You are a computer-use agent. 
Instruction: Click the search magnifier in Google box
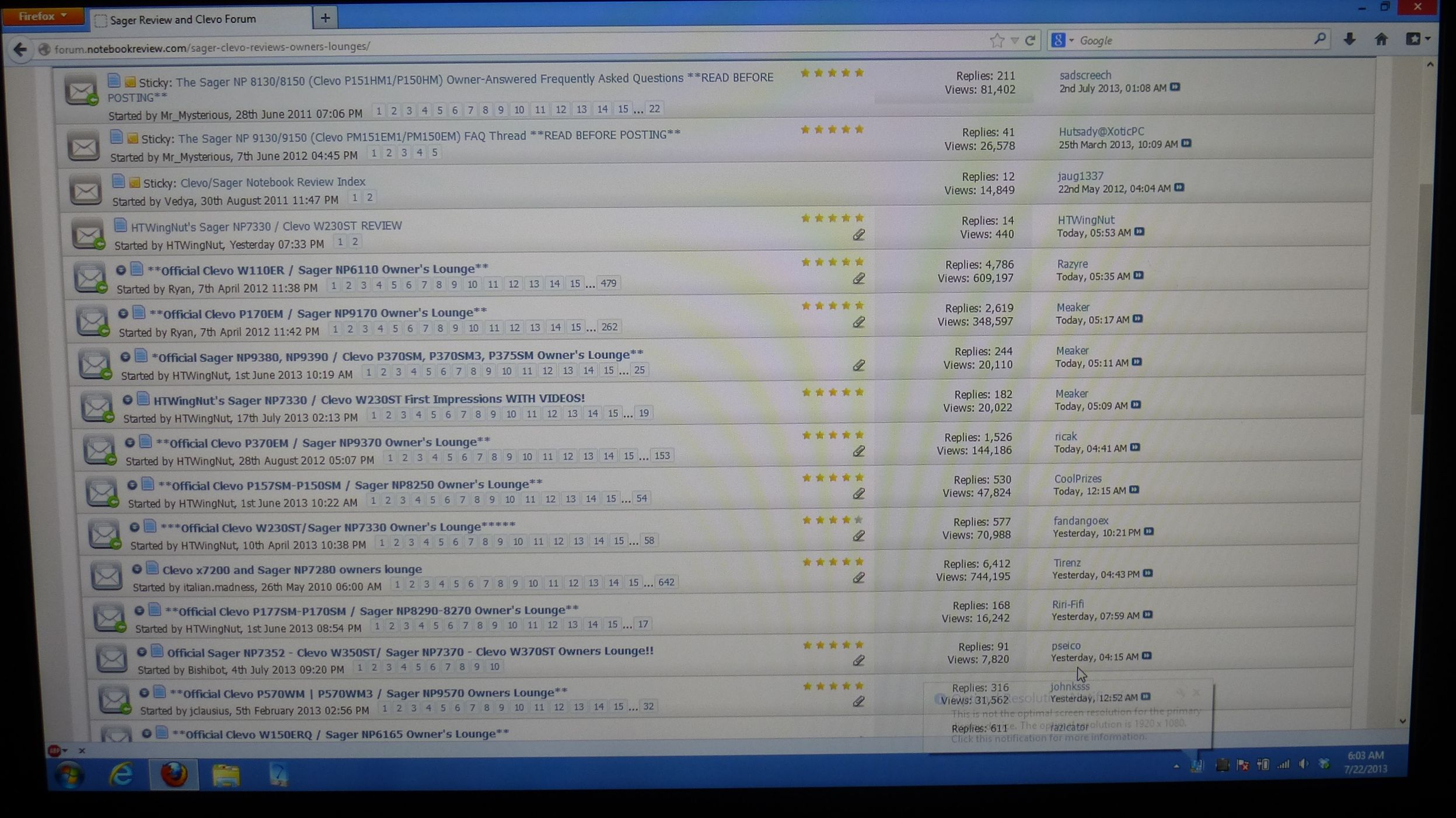point(1319,39)
